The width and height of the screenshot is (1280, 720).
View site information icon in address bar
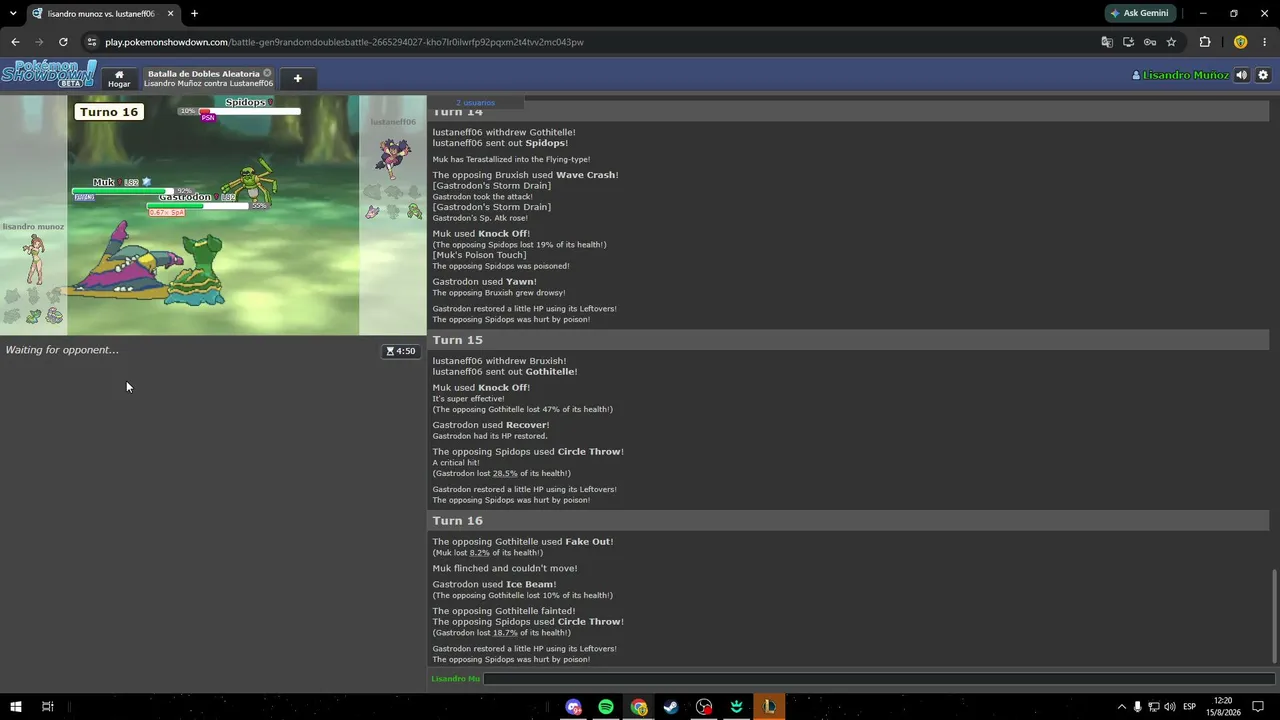click(x=92, y=42)
